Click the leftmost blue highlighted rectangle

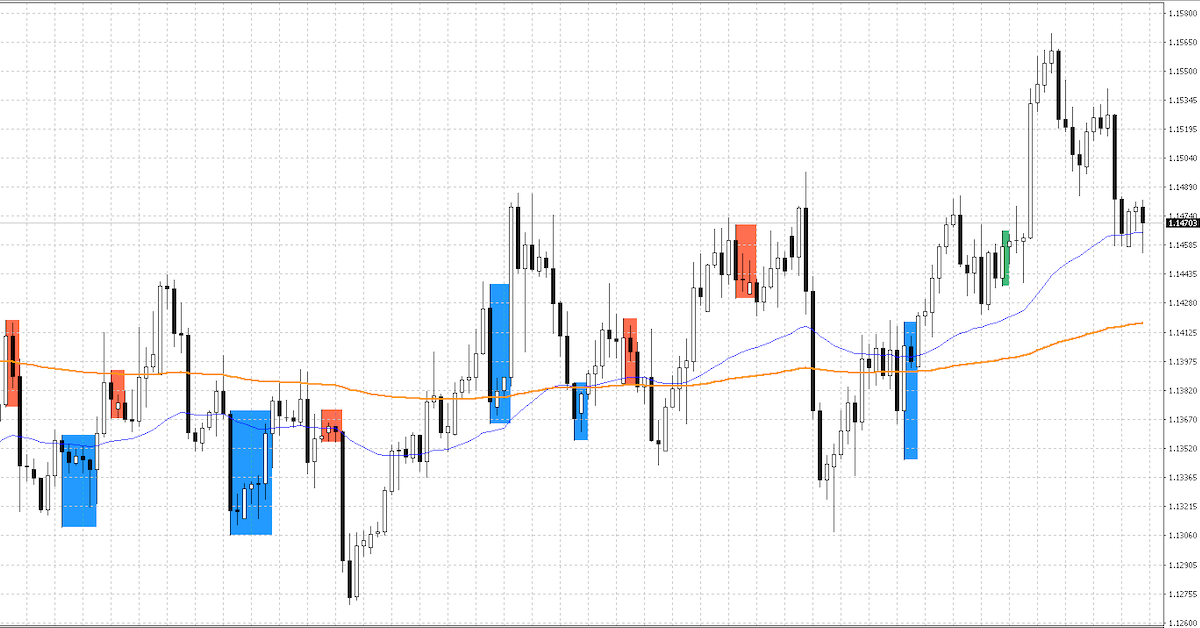pos(79,481)
